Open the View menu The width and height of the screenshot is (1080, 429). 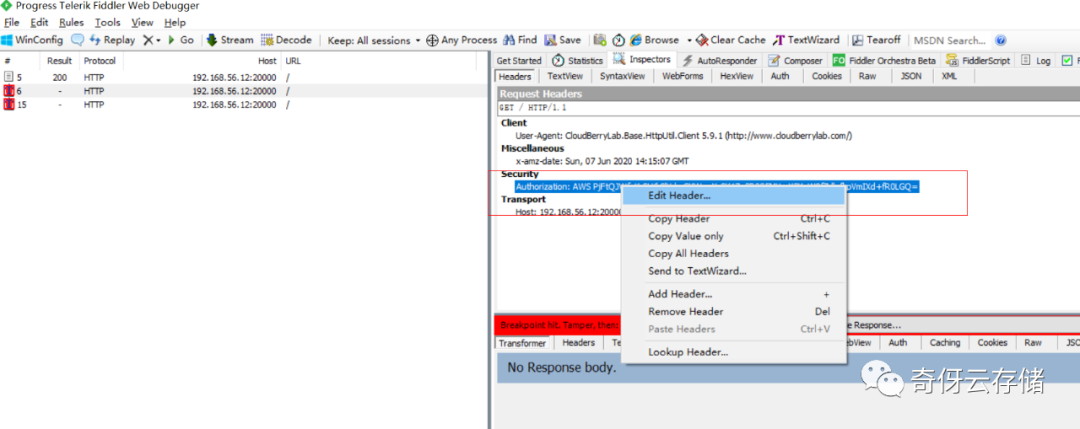(142, 22)
